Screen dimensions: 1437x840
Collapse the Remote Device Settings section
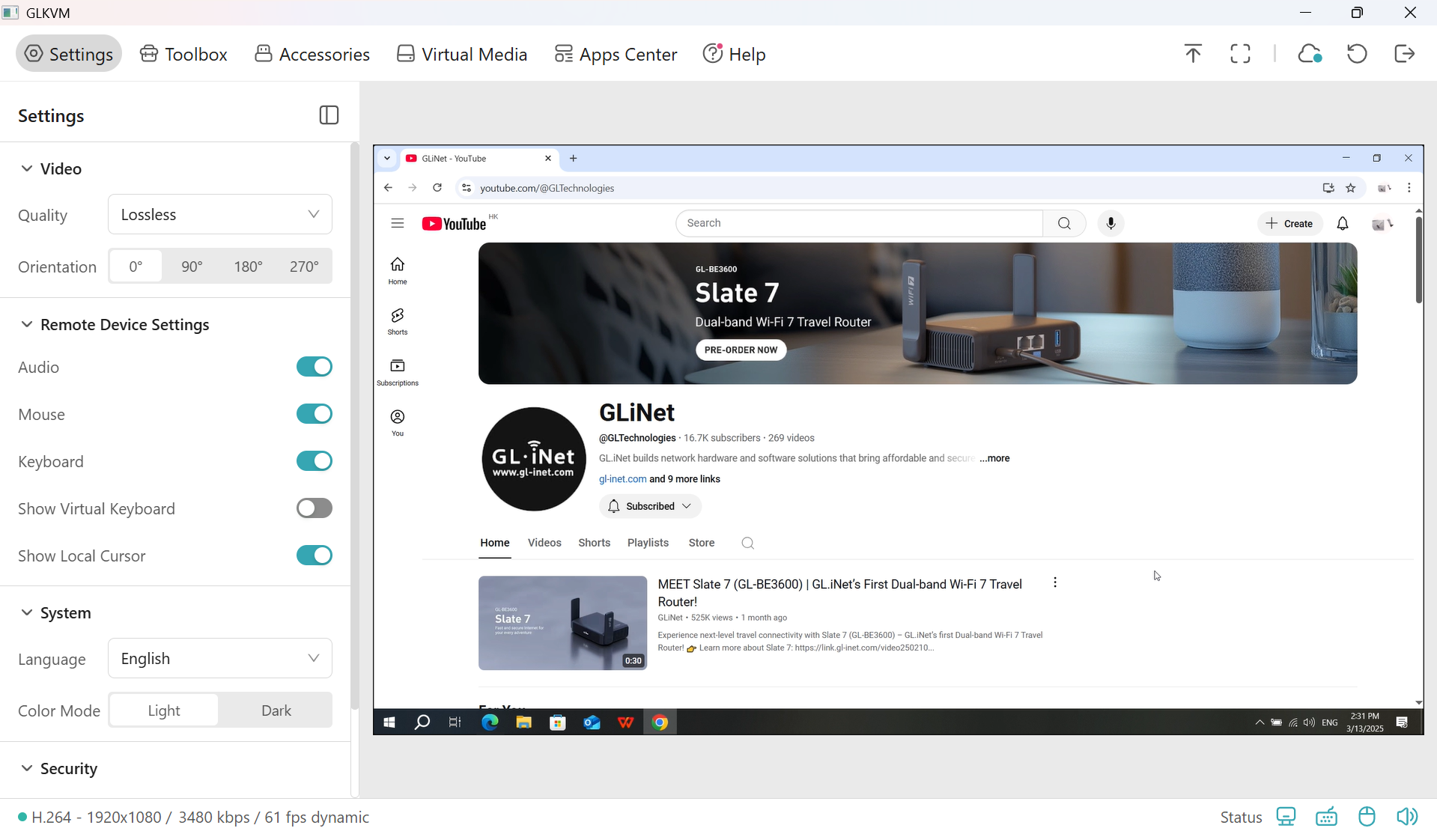pos(27,324)
